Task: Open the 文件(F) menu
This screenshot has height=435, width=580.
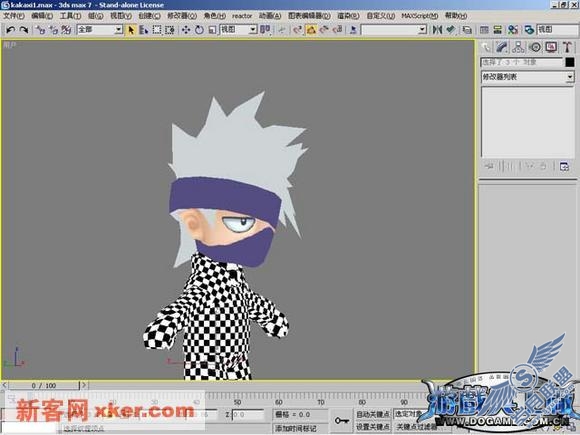Action: [x=14, y=16]
